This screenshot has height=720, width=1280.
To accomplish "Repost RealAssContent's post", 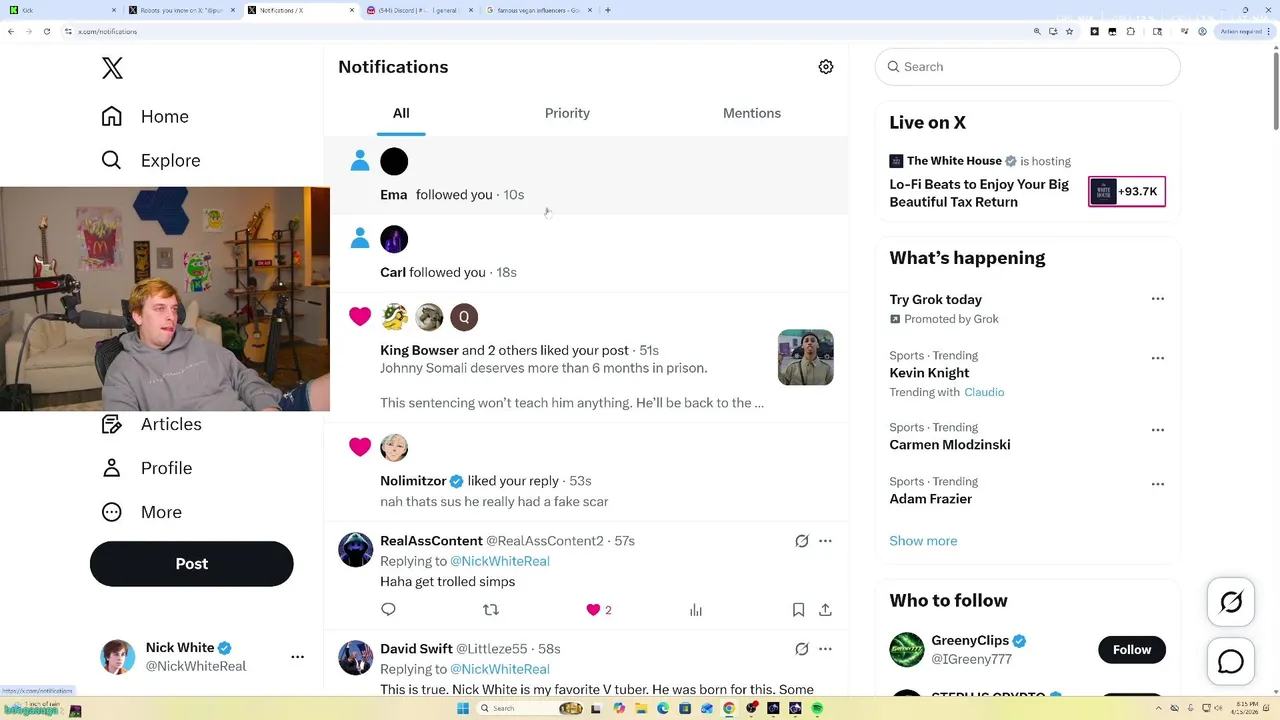I will coord(491,610).
